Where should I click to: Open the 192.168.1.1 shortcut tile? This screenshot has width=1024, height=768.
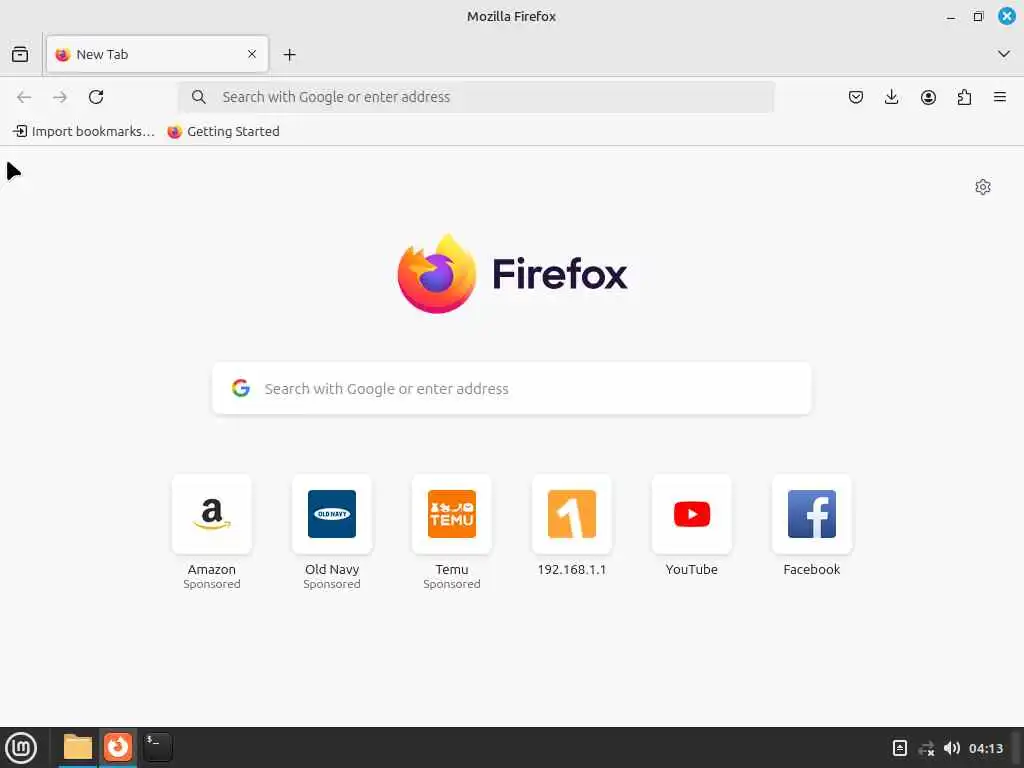click(x=572, y=514)
